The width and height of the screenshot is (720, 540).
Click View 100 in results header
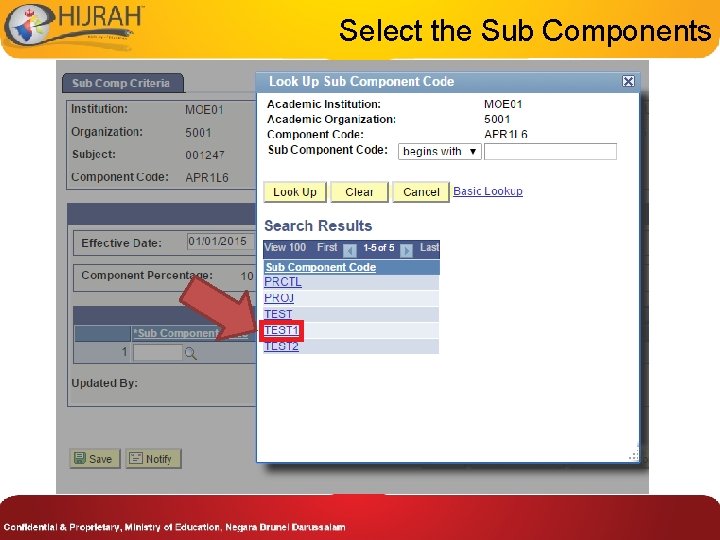pos(285,248)
